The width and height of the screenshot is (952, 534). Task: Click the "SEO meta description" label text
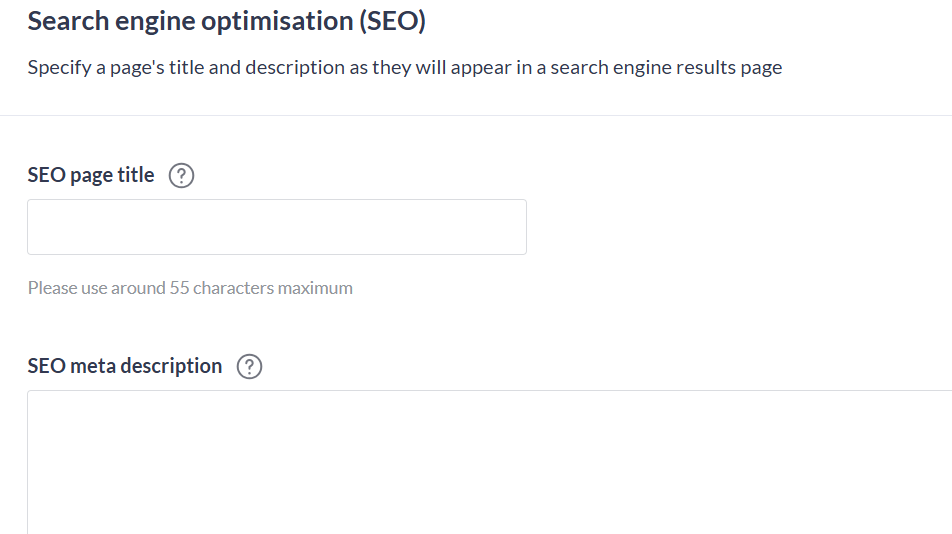125,366
